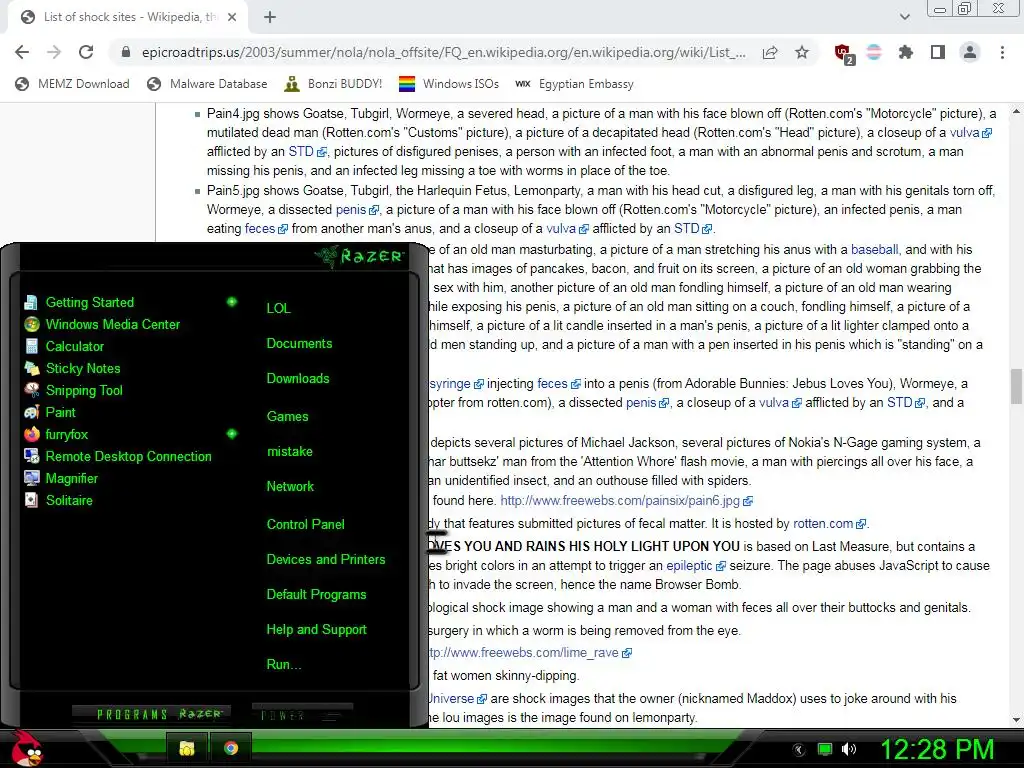
Task: Launch the Snipping Tool
Action: 84,391
